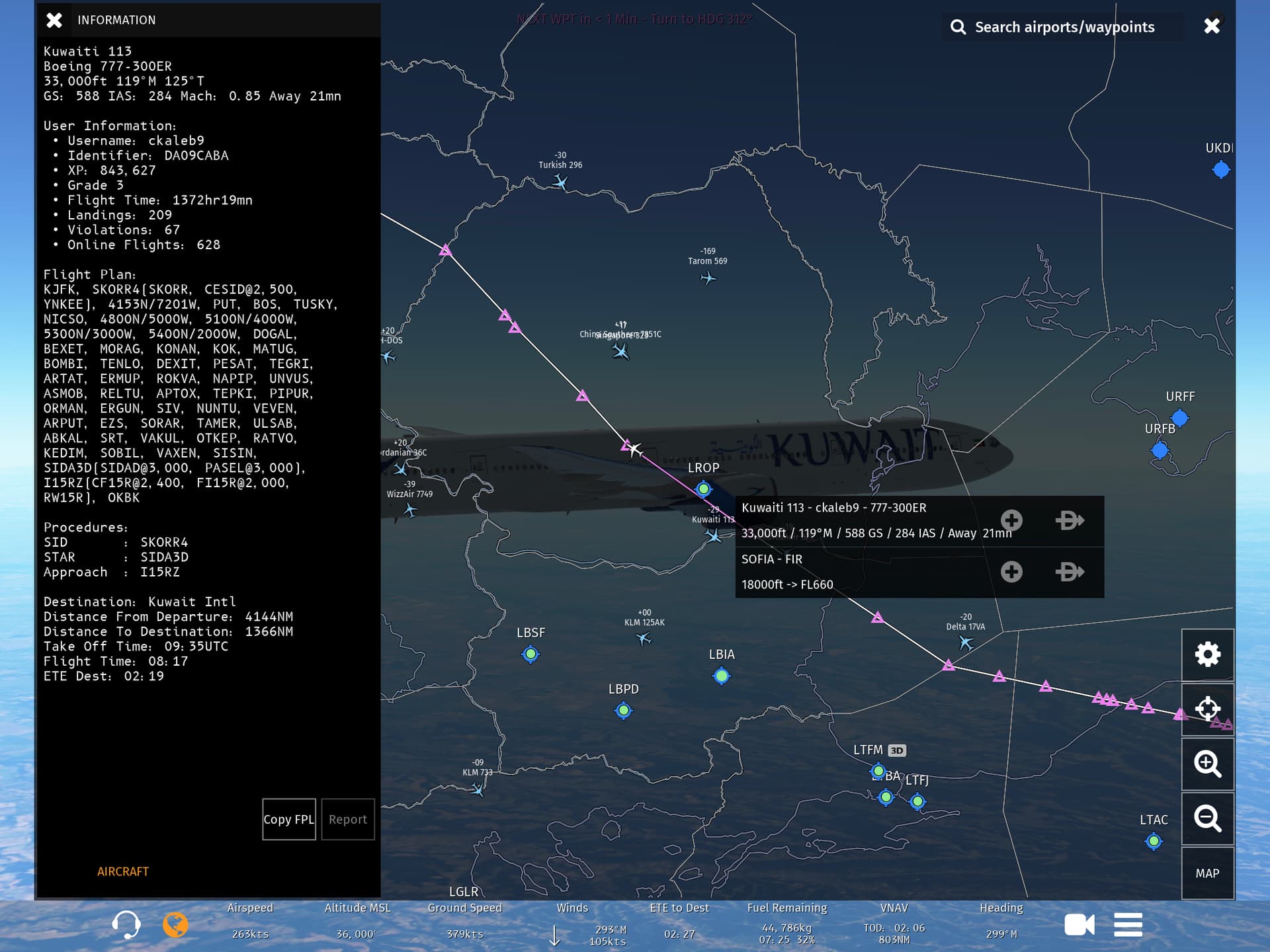Select LROP airport marker on map

coord(703,489)
